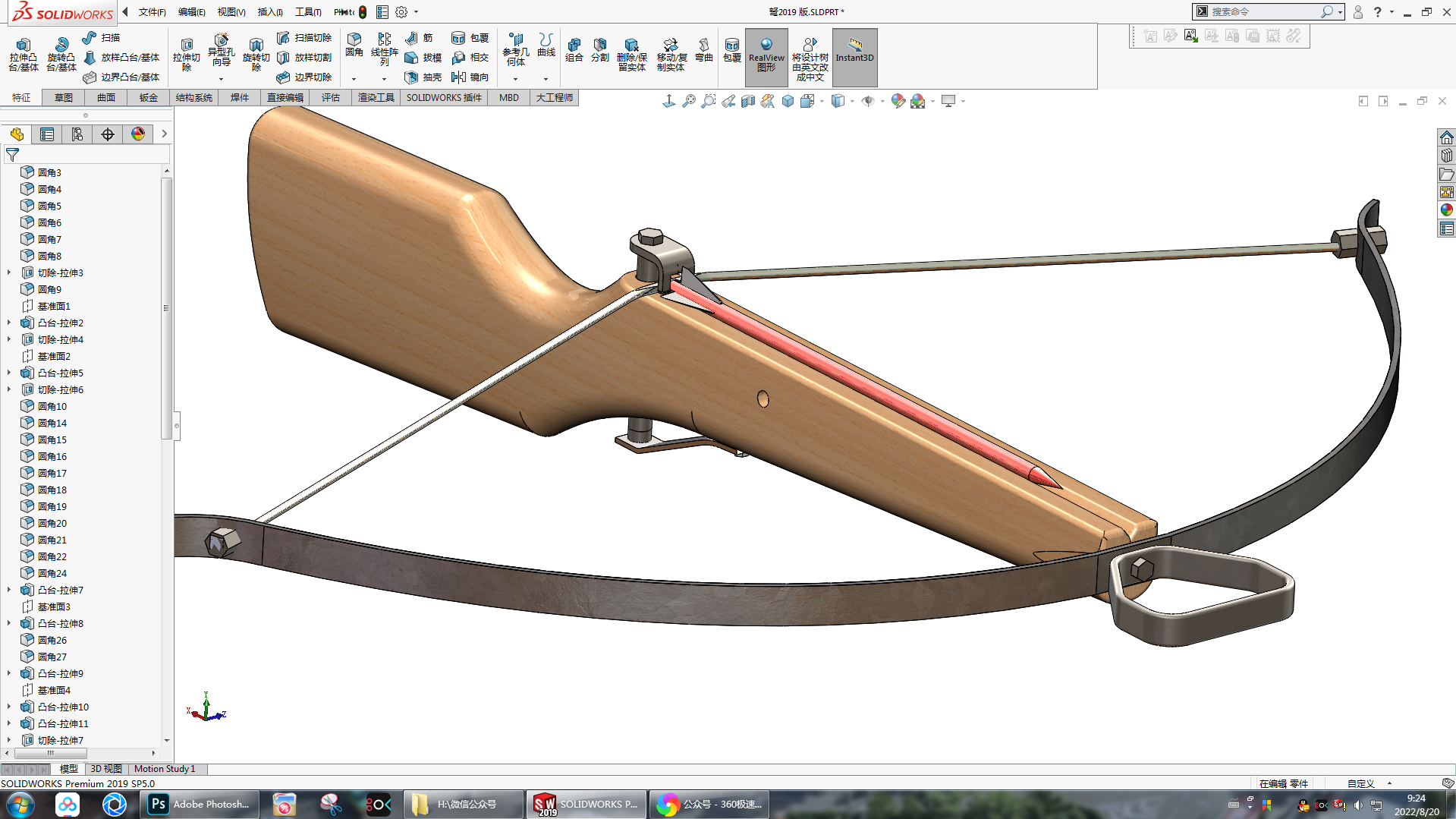
Task: Click the 拉伸凸台/基体 extrude boss tool
Action: 24,55
